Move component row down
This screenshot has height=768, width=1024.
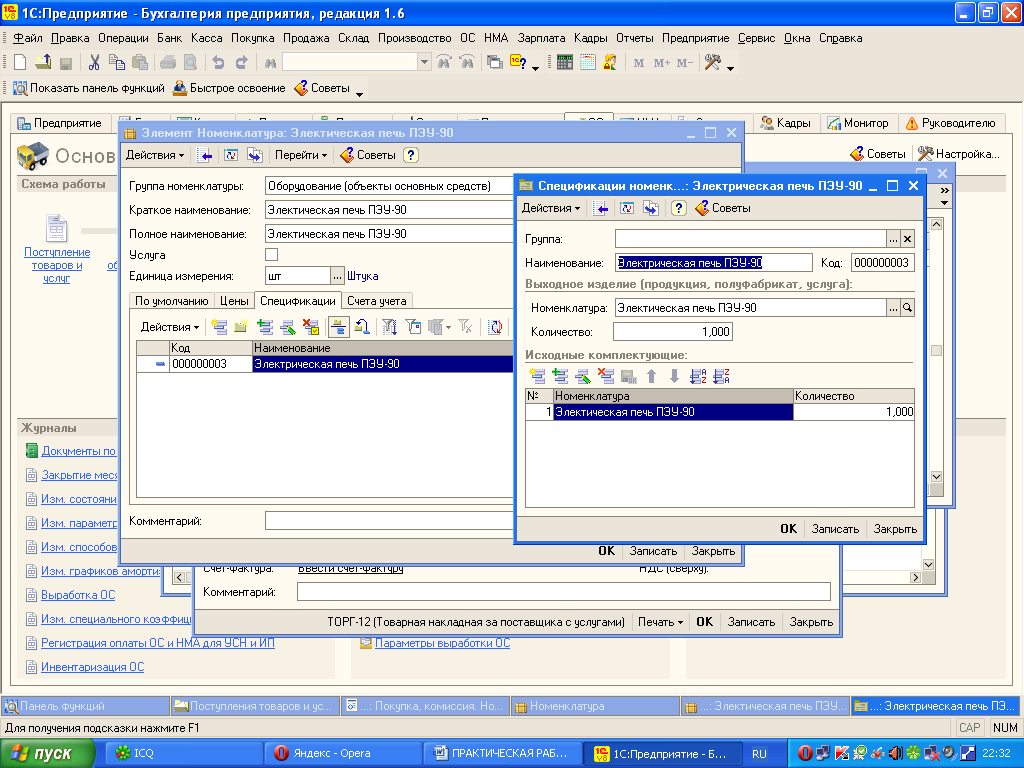[675, 376]
